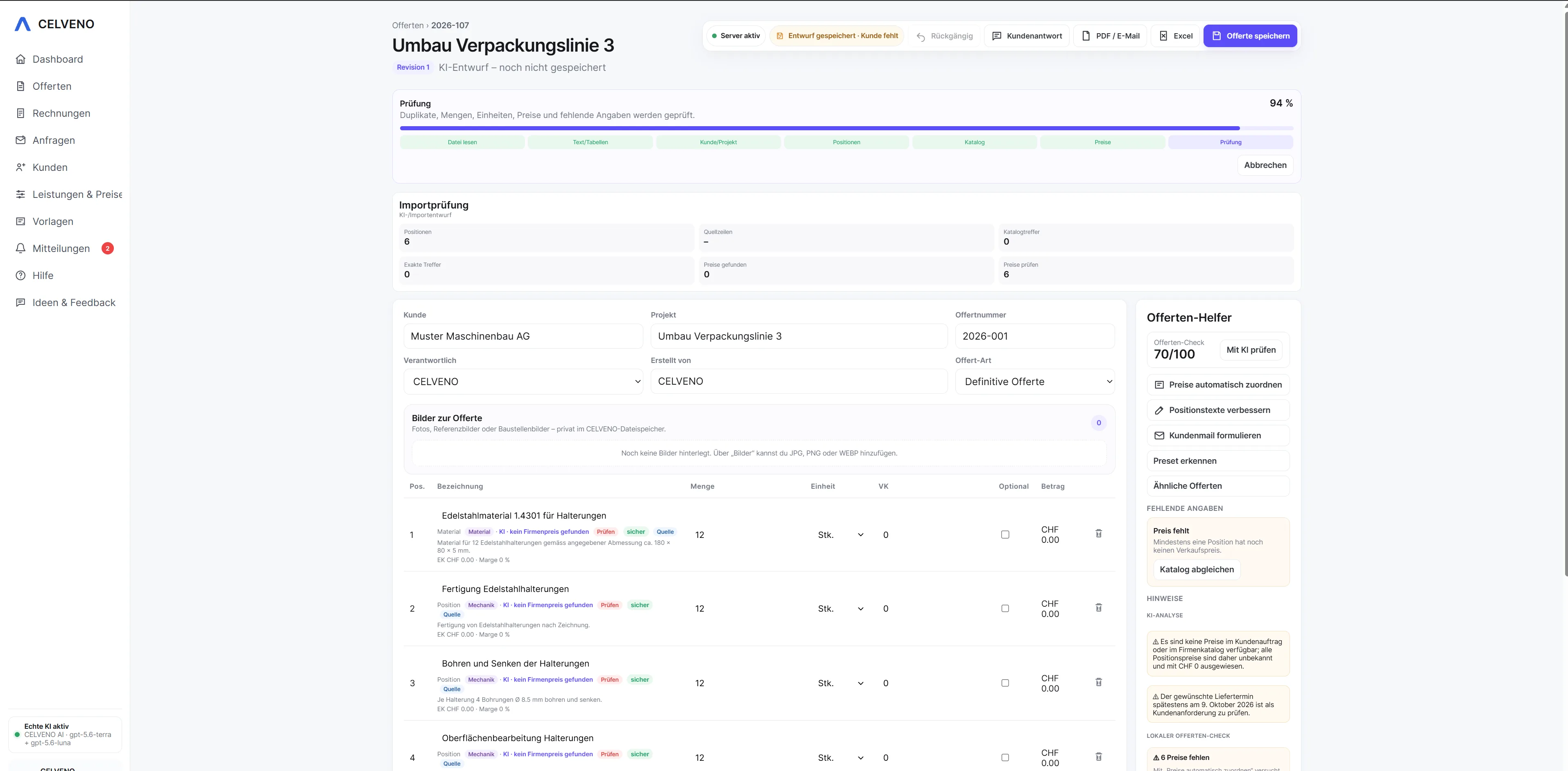
Task: Toggle Optional checkbox for Bohren und Senken
Action: [x=1005, y=683]
